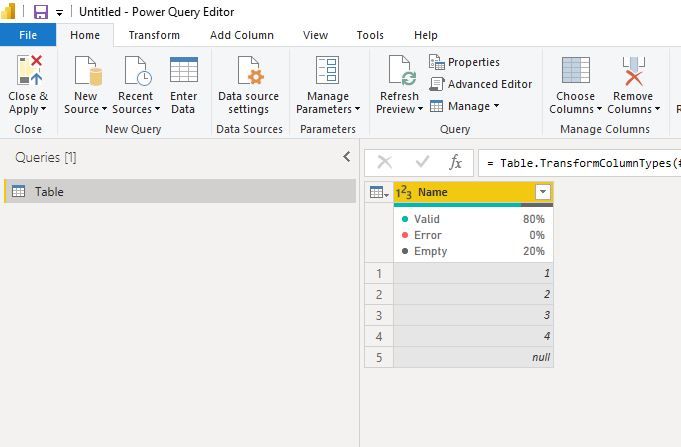681x447 pixels.
Task: Switch to the View tab
Action: (315, 35)
